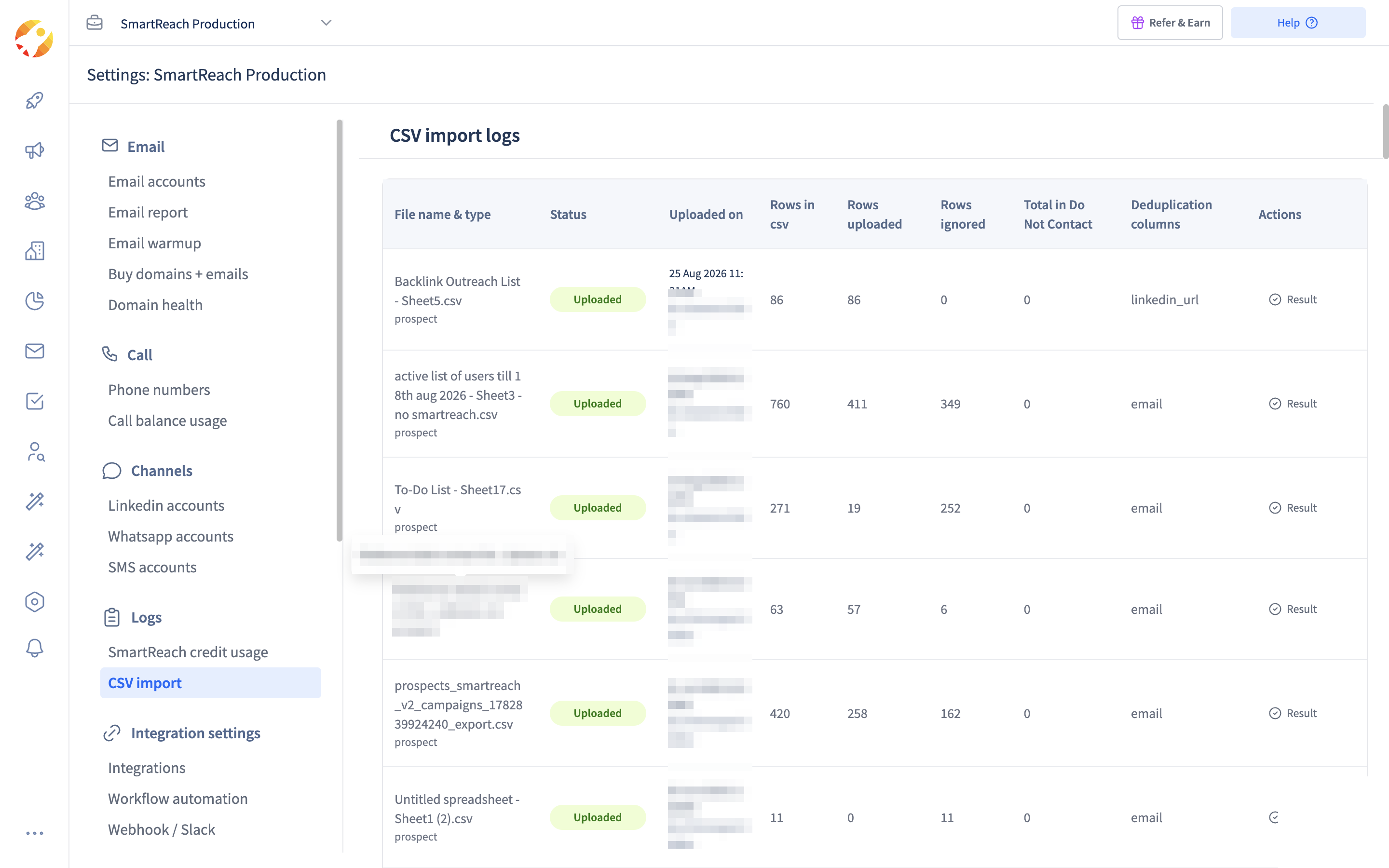Open Linkedin accounts settings
Viewport: 1389px width, 868px height.
pyautogui.click(x=166, y=506)
